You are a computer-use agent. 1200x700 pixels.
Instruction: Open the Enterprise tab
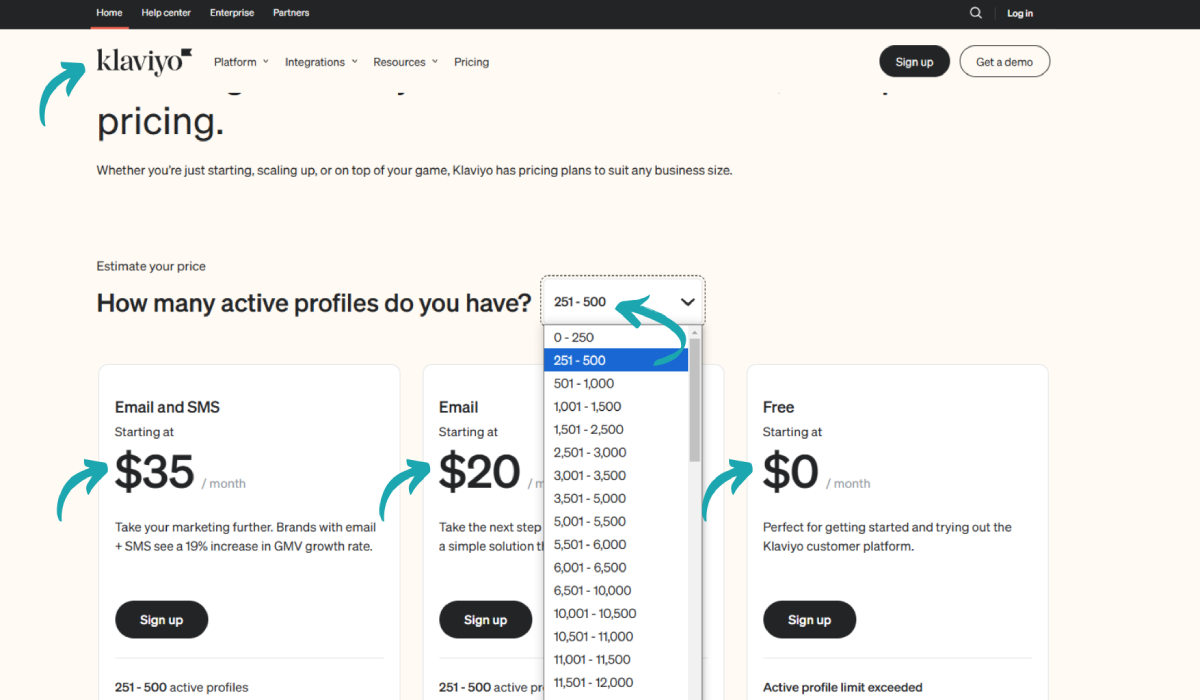tap(232, 13)
